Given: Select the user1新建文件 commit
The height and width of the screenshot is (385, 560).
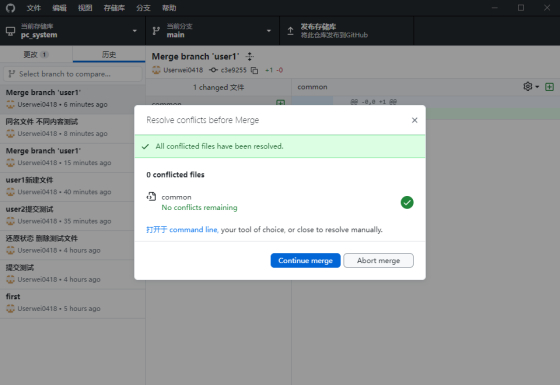Looking at the screenshot, I should (x=72, y=186).
